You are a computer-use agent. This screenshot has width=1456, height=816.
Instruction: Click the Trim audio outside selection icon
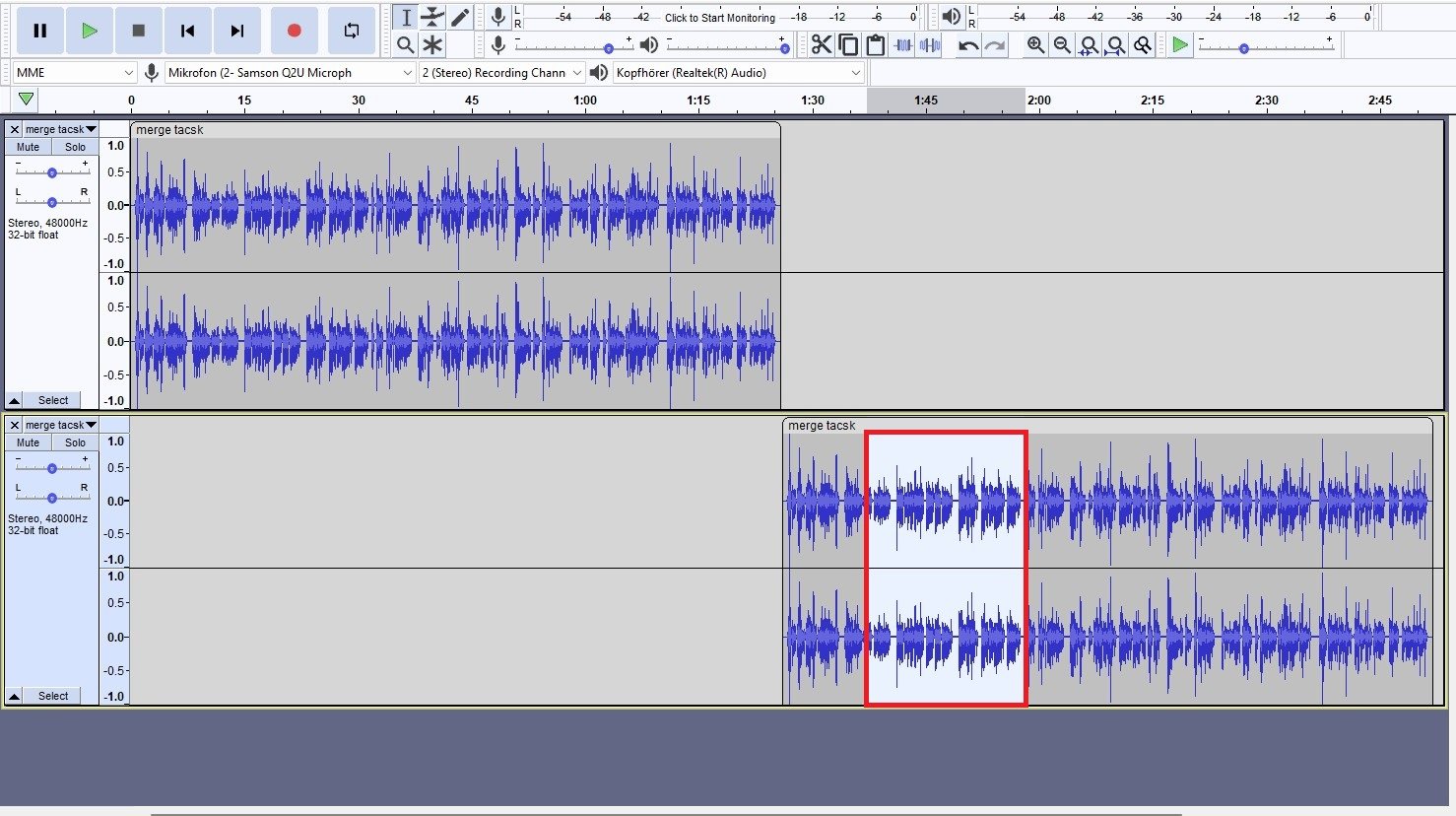pyautogui.click(x=902, y=45)
